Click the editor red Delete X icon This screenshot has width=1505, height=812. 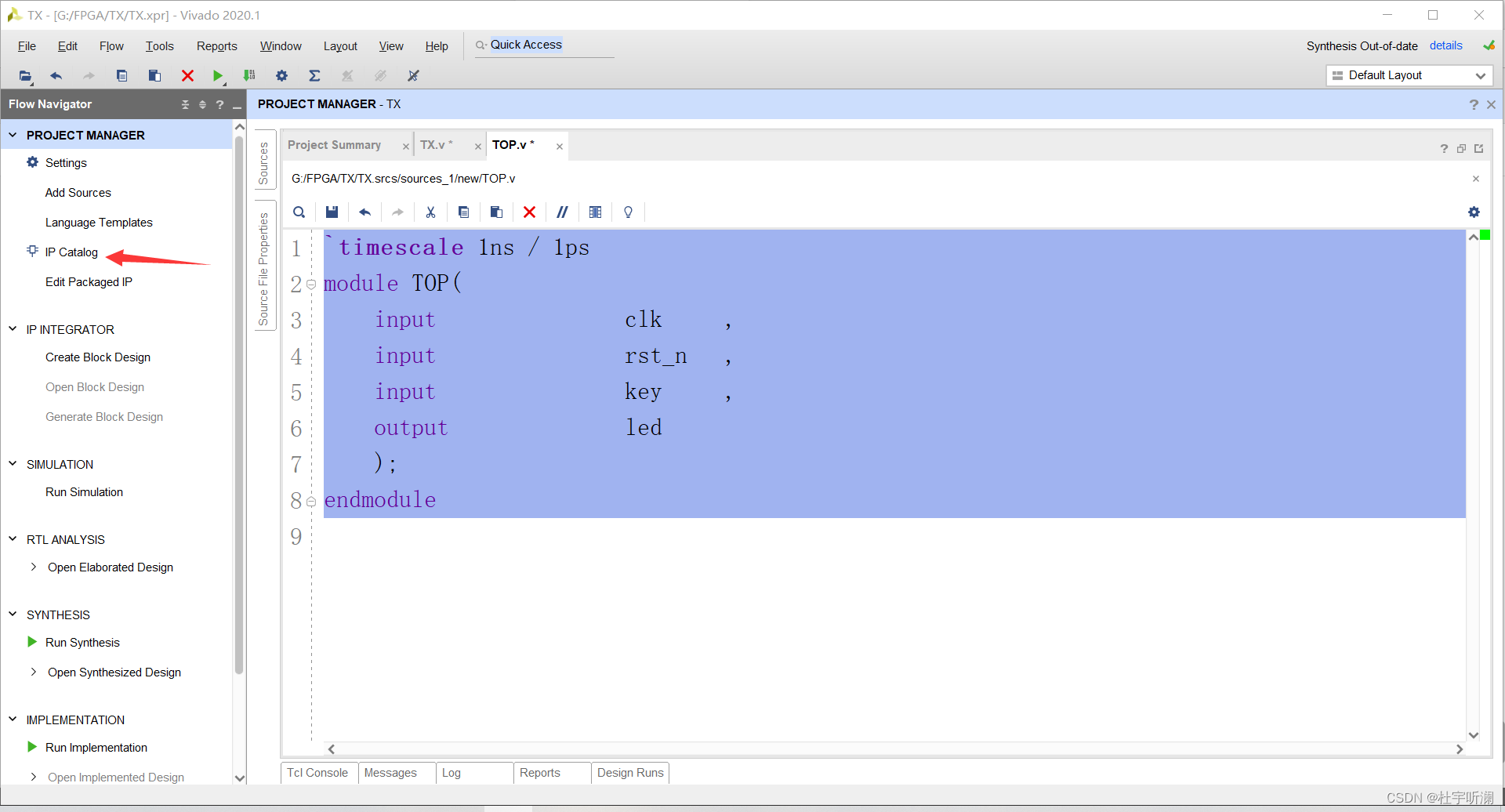pyautogui.click(x=529, y=212)
